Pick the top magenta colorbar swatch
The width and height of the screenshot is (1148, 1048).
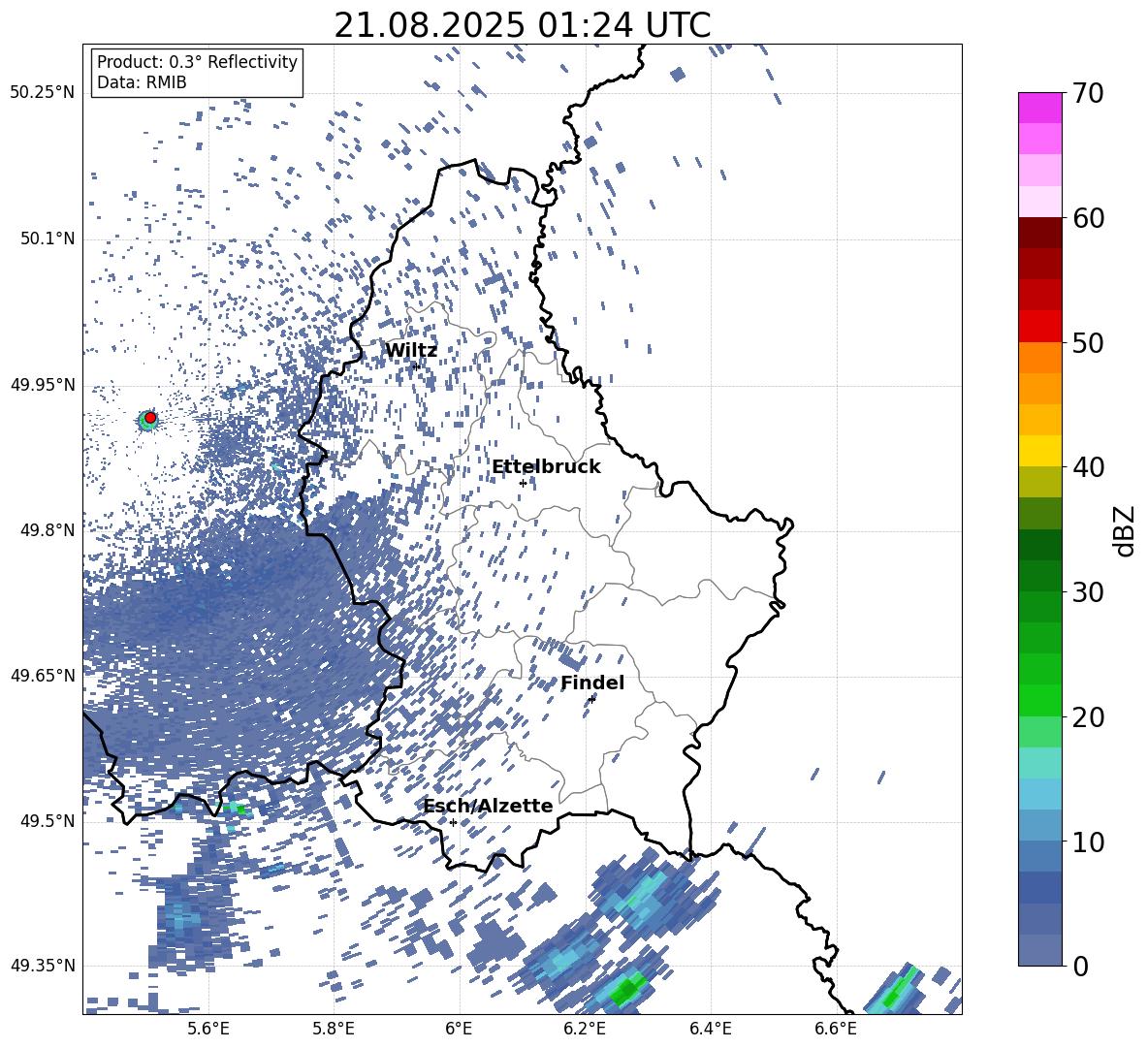point(1039,109)
